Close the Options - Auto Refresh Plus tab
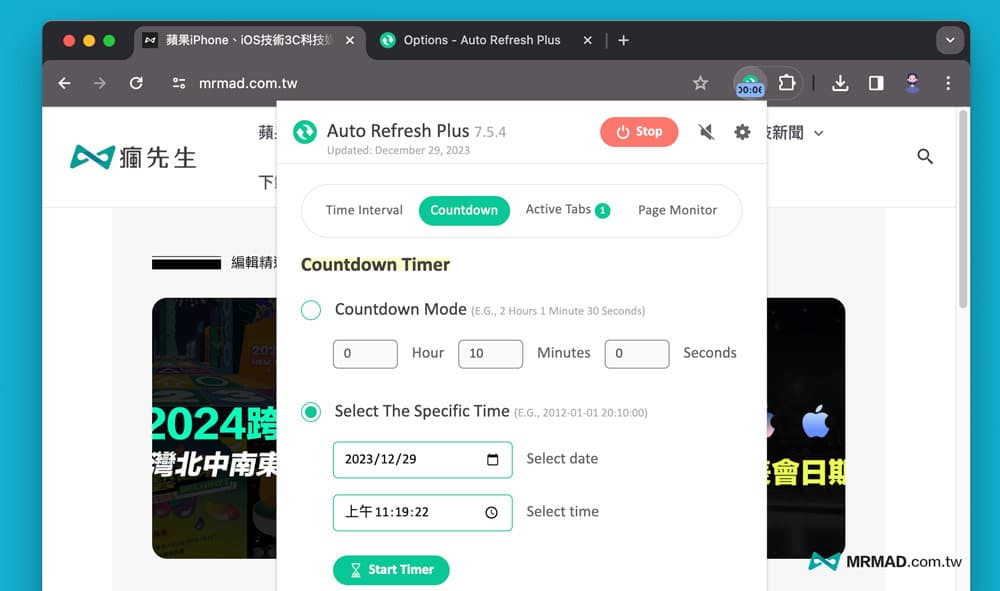 [587, 40]
